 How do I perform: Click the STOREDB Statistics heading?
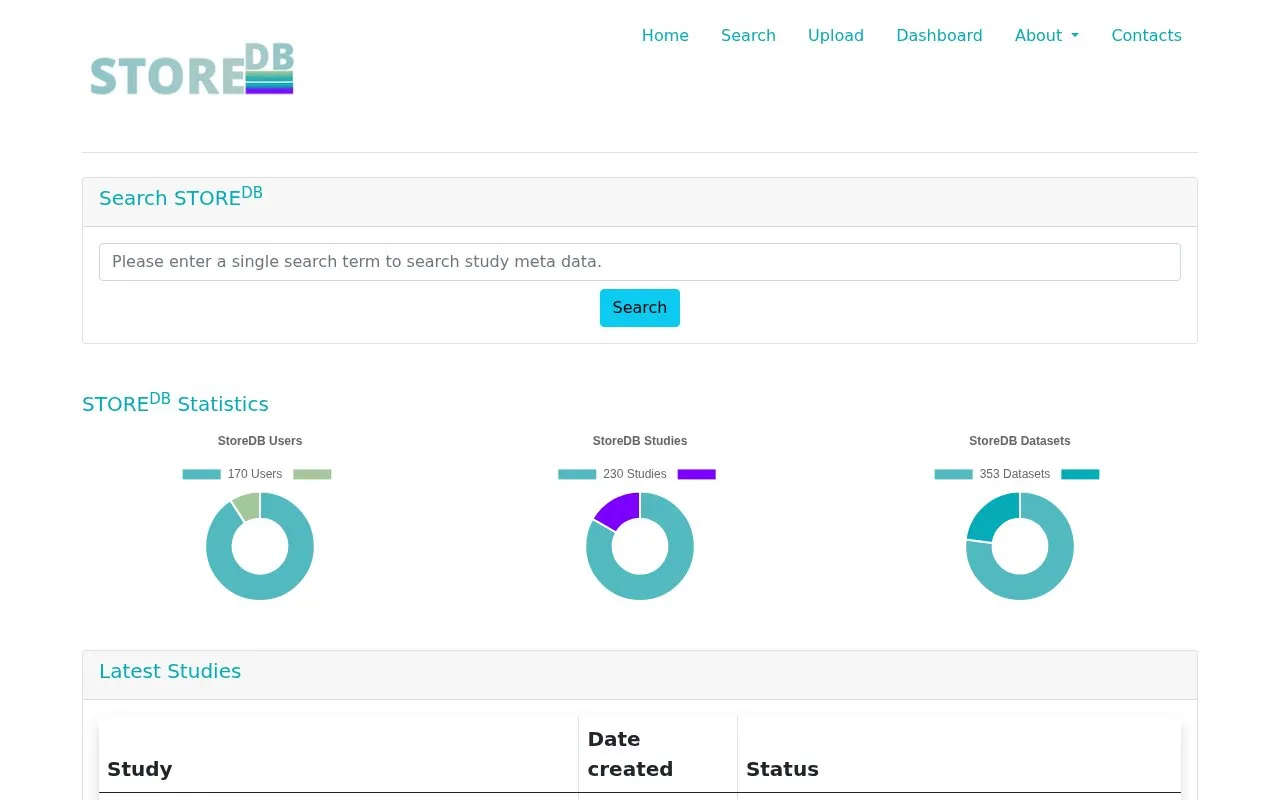175,402
